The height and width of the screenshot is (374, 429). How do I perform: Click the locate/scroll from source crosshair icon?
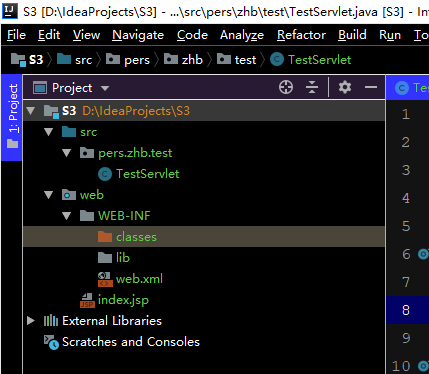pyautogui.click(x=286, y=88)
